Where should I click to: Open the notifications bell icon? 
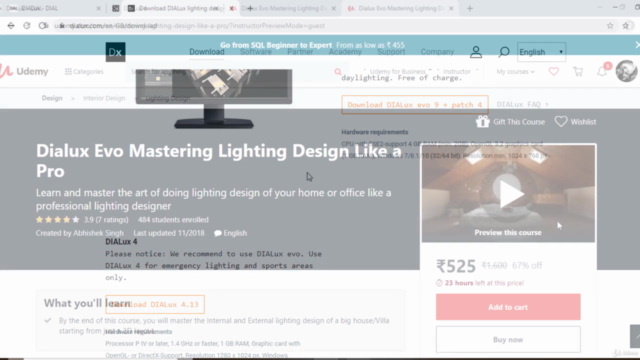[602, 72]
